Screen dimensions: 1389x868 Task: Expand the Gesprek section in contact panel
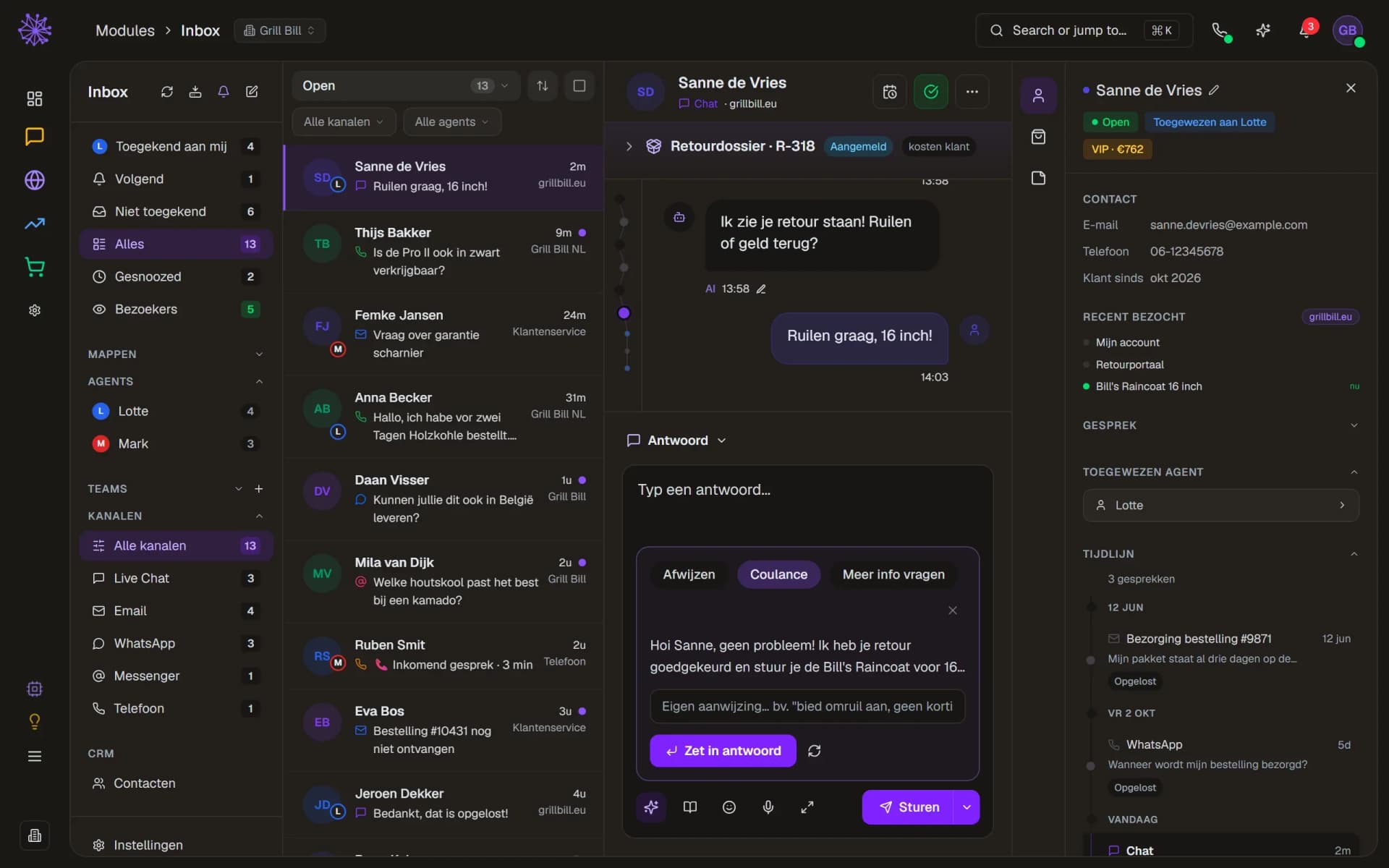tap(1220, 425)
